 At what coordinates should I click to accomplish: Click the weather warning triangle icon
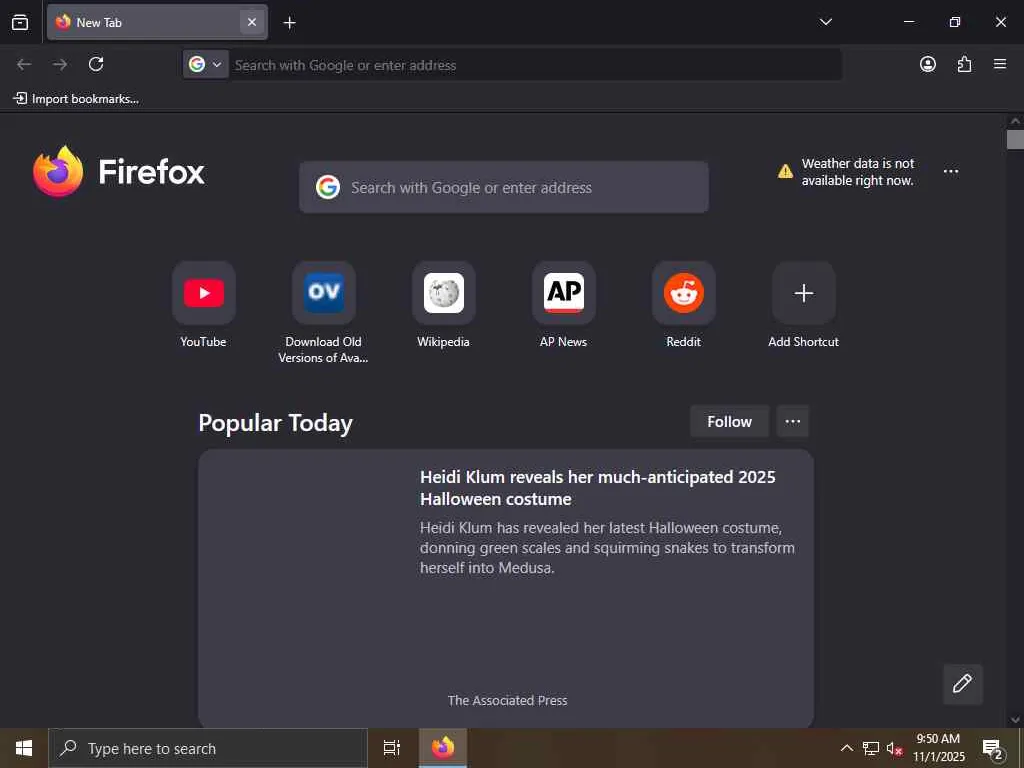[785, 171]
